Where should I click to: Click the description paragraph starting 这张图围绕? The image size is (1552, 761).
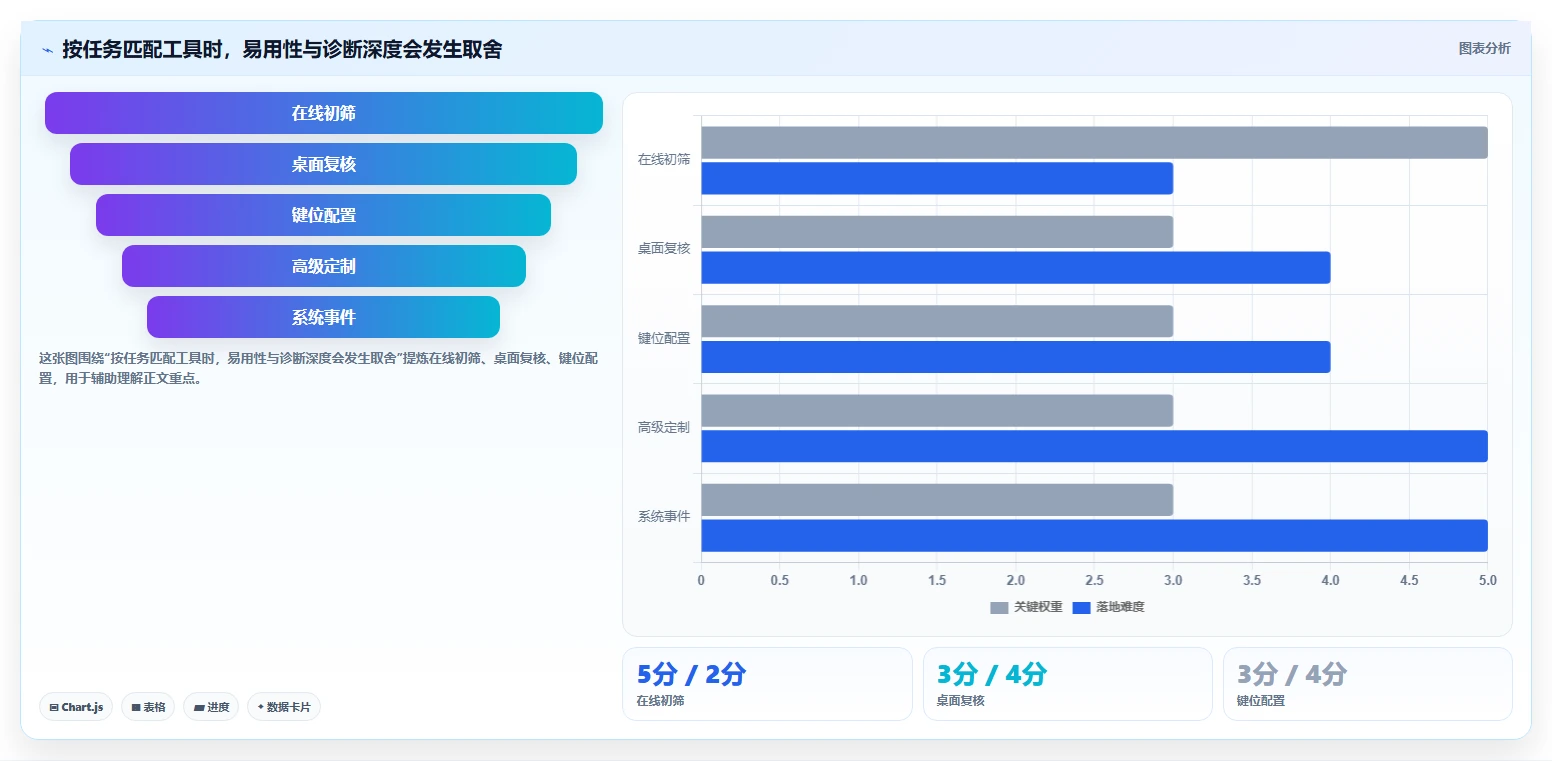(319, 368)
